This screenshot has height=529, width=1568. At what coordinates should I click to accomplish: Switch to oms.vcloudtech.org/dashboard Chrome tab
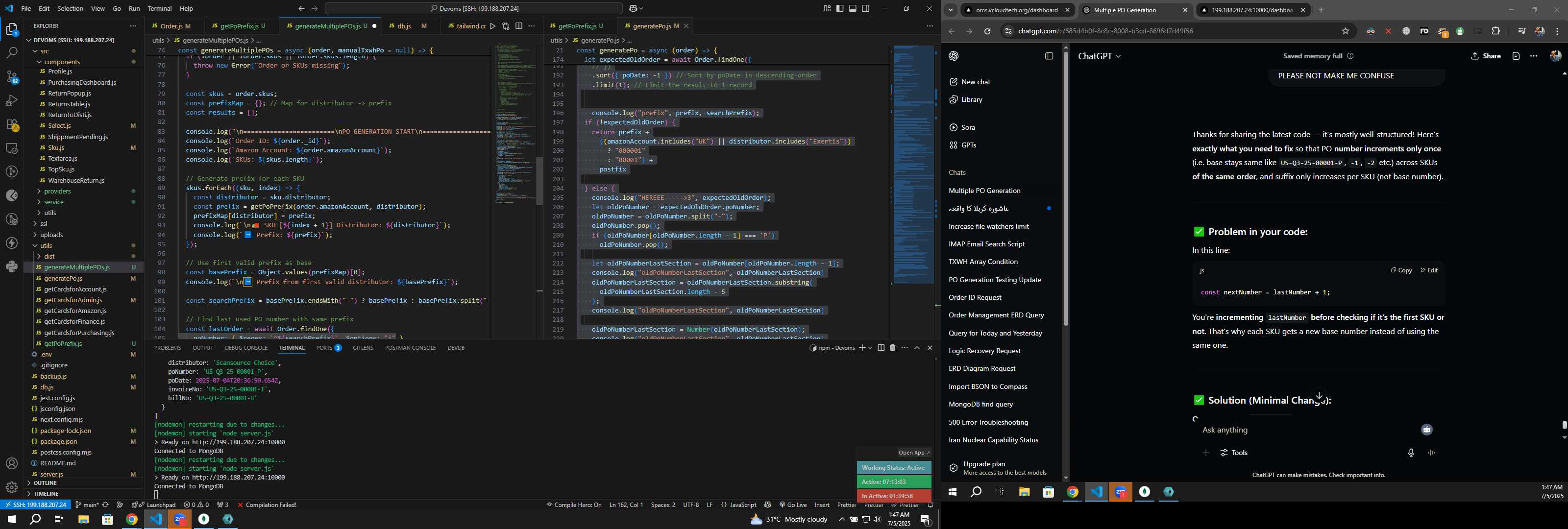pos(1017,10)
